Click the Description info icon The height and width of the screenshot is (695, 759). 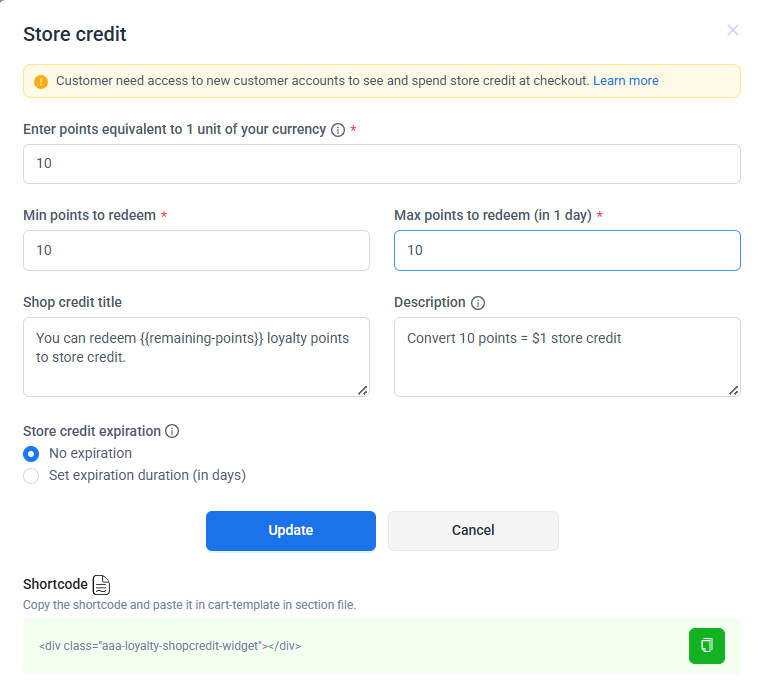coord(478,303)
